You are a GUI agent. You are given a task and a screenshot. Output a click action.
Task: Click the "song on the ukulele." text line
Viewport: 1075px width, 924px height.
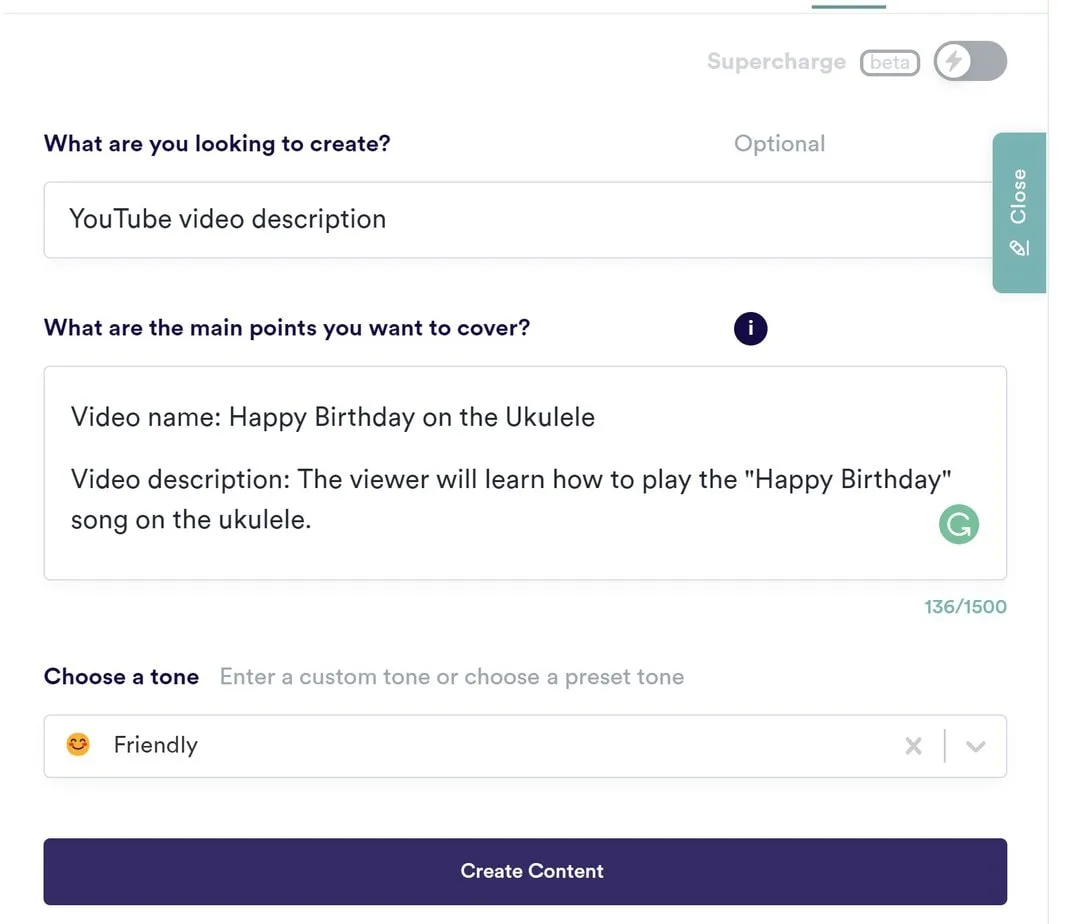pos(191,520)
